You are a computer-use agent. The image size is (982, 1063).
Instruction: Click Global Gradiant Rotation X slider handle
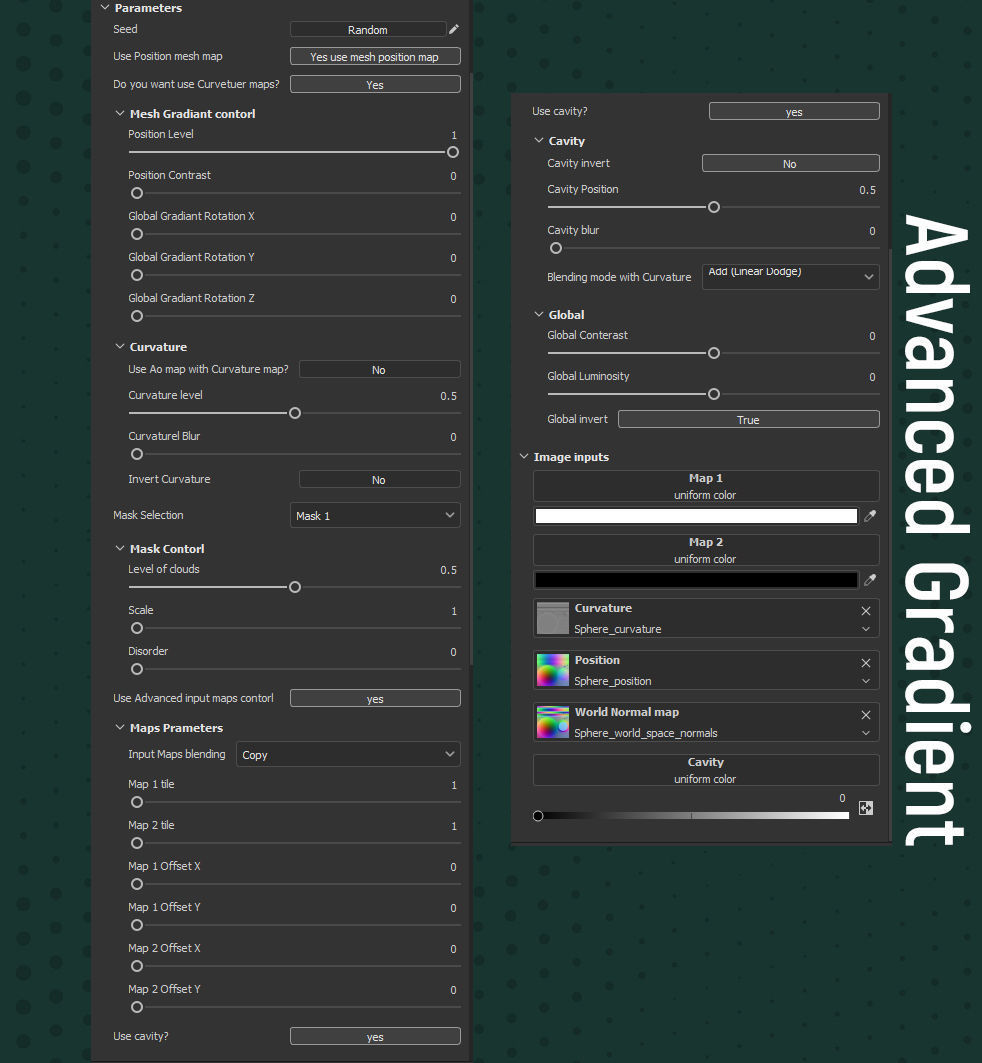[x=137, y=234]
